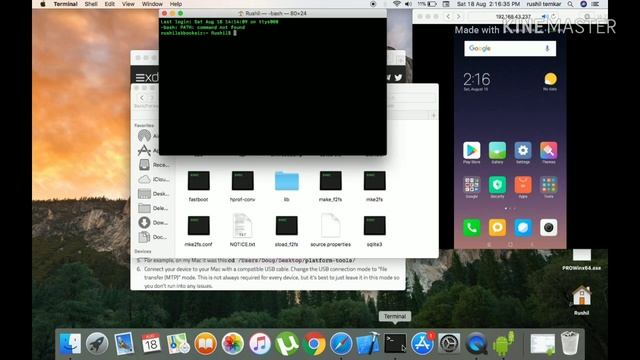Image resolution: width=640 pixels, height=360 pixels.
Task: Open the Terminal menu in menu bar
Action: pyautogui.click(x=65, y=4)
